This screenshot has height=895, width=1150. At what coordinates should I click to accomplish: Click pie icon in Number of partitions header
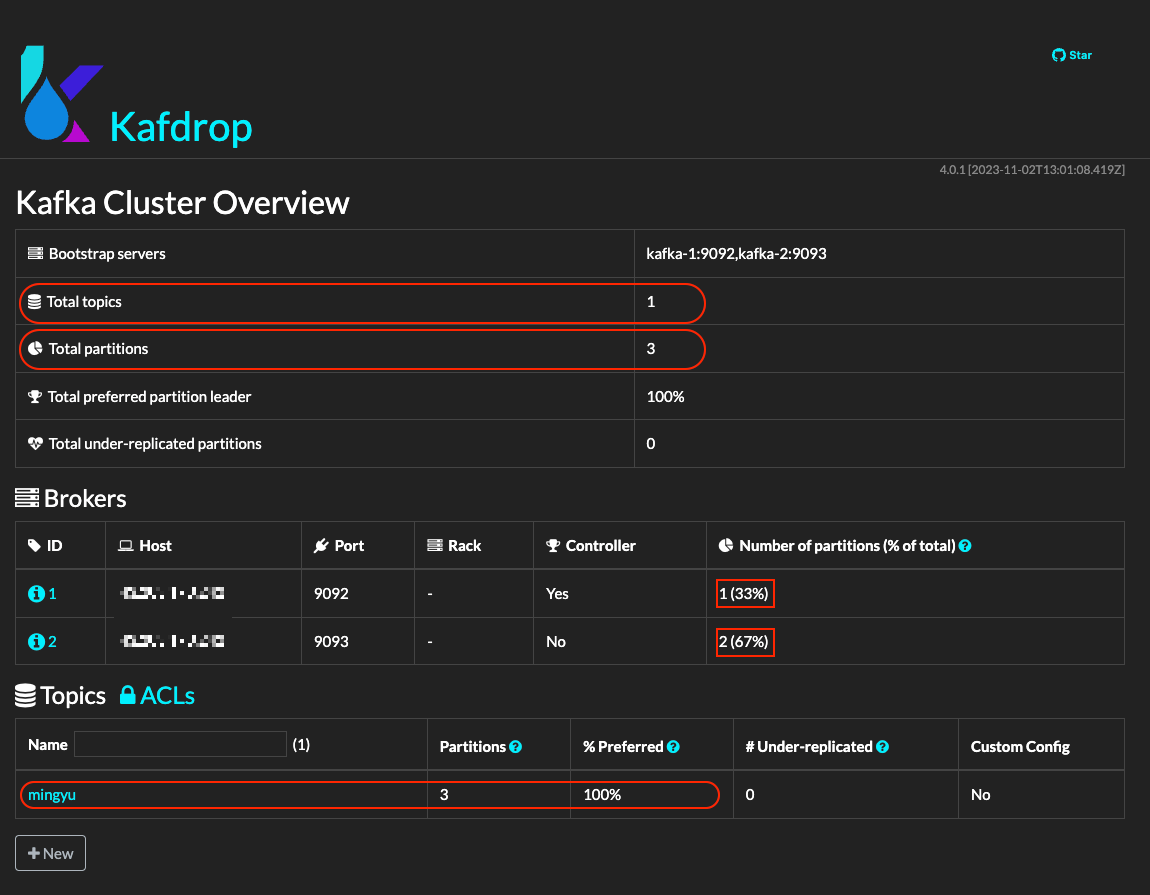coord(725,545)
